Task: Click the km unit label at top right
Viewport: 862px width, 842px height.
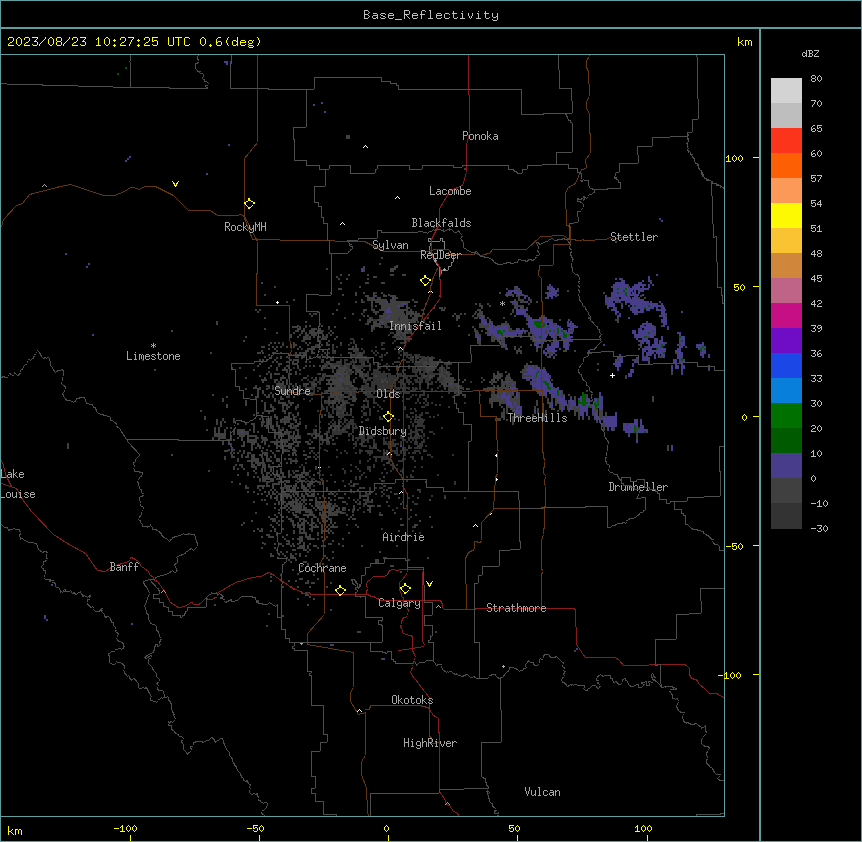Action: (744, 42)
